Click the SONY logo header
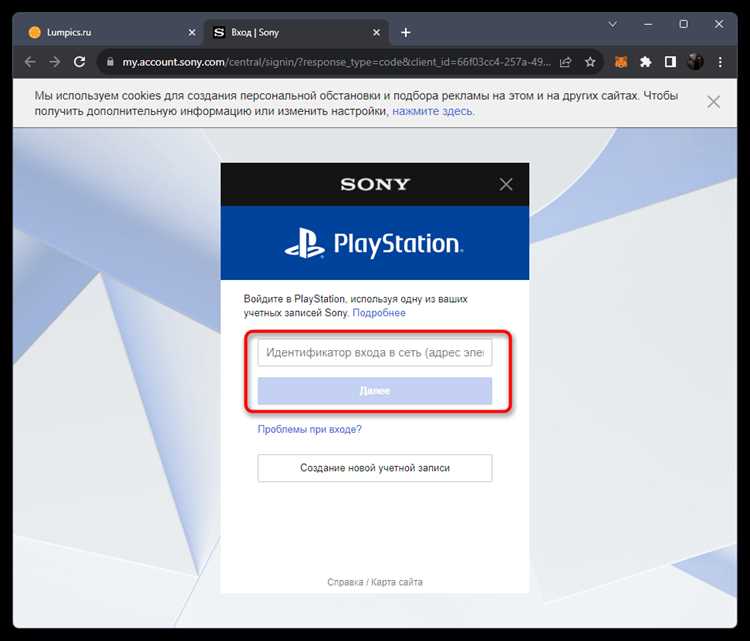 pyautogui.click(x=375, y=184)
